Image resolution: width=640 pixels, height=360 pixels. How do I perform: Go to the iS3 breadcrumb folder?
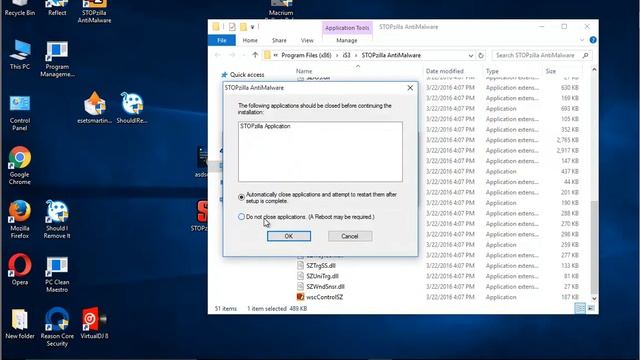coord(347,55)
